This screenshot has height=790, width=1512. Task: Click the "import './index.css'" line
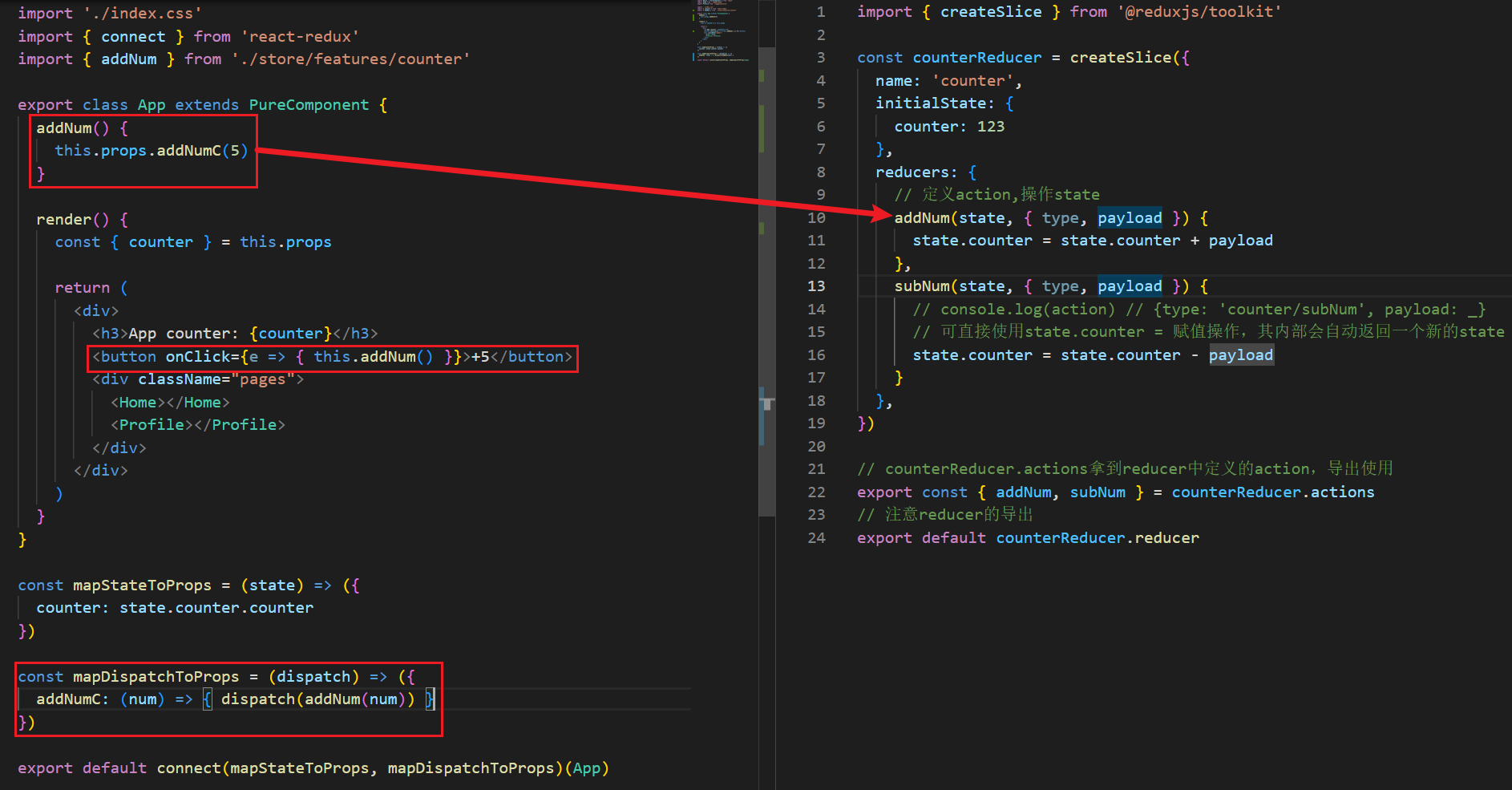click(110, 14)
